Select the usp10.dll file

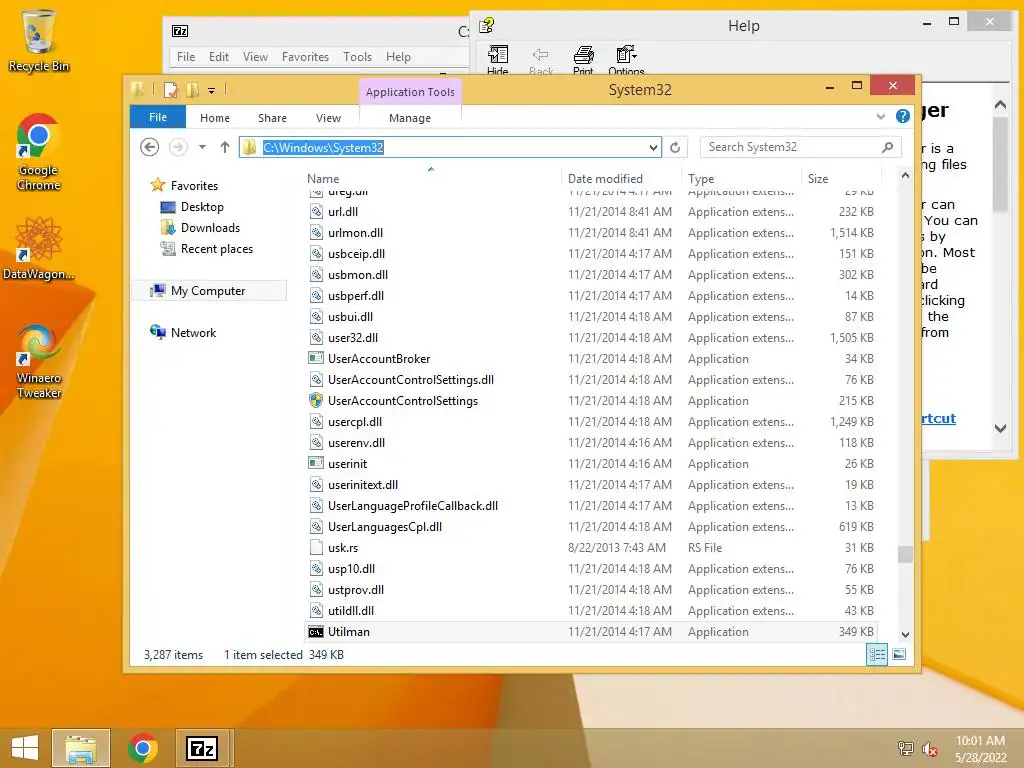click(x=591, y=569)
